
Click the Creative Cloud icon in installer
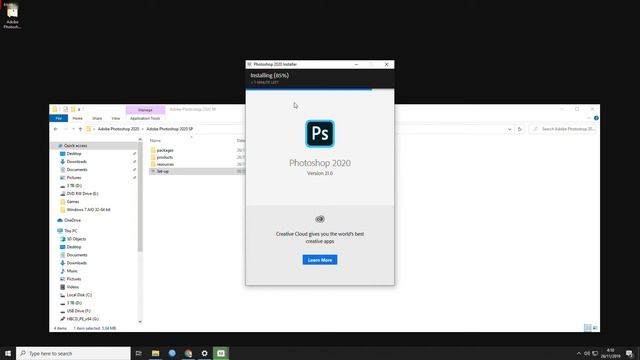tap(320, 219)
